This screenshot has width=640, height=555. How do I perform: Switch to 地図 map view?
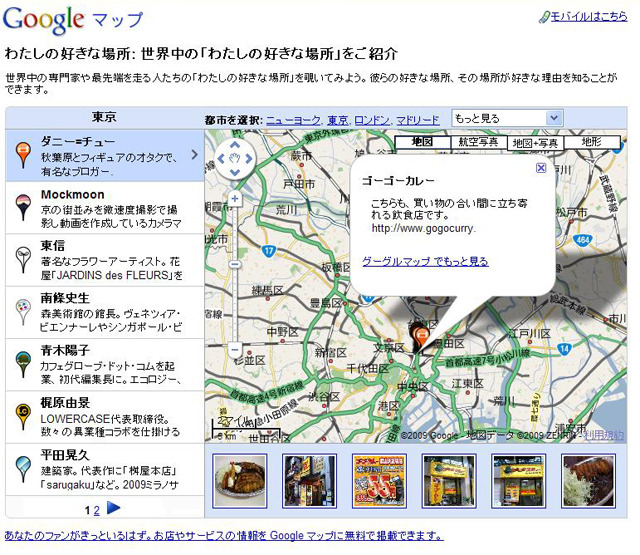[x=422, y=142]
